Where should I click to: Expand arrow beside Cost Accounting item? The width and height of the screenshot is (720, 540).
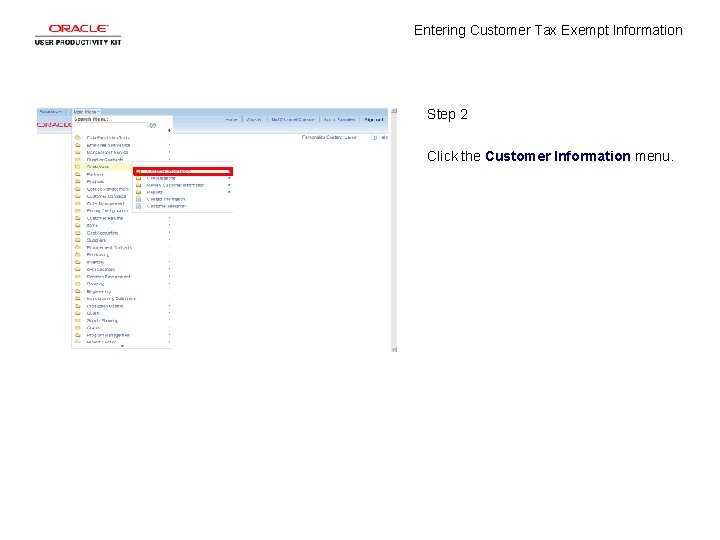coord(169,233)
